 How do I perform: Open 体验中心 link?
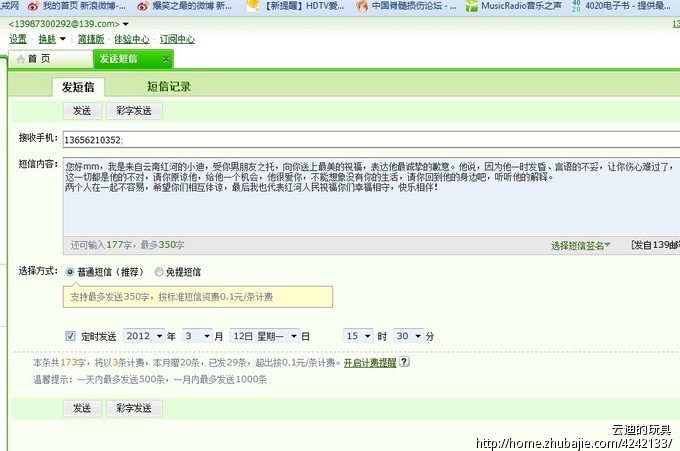point(132,39)
